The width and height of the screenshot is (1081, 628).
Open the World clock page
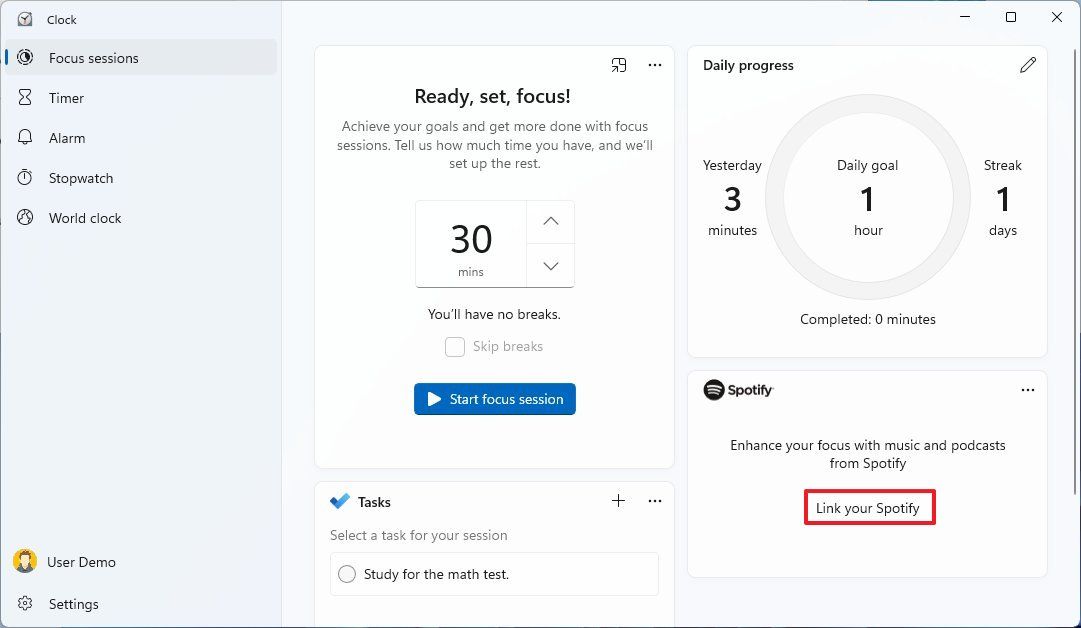point(85,218)
